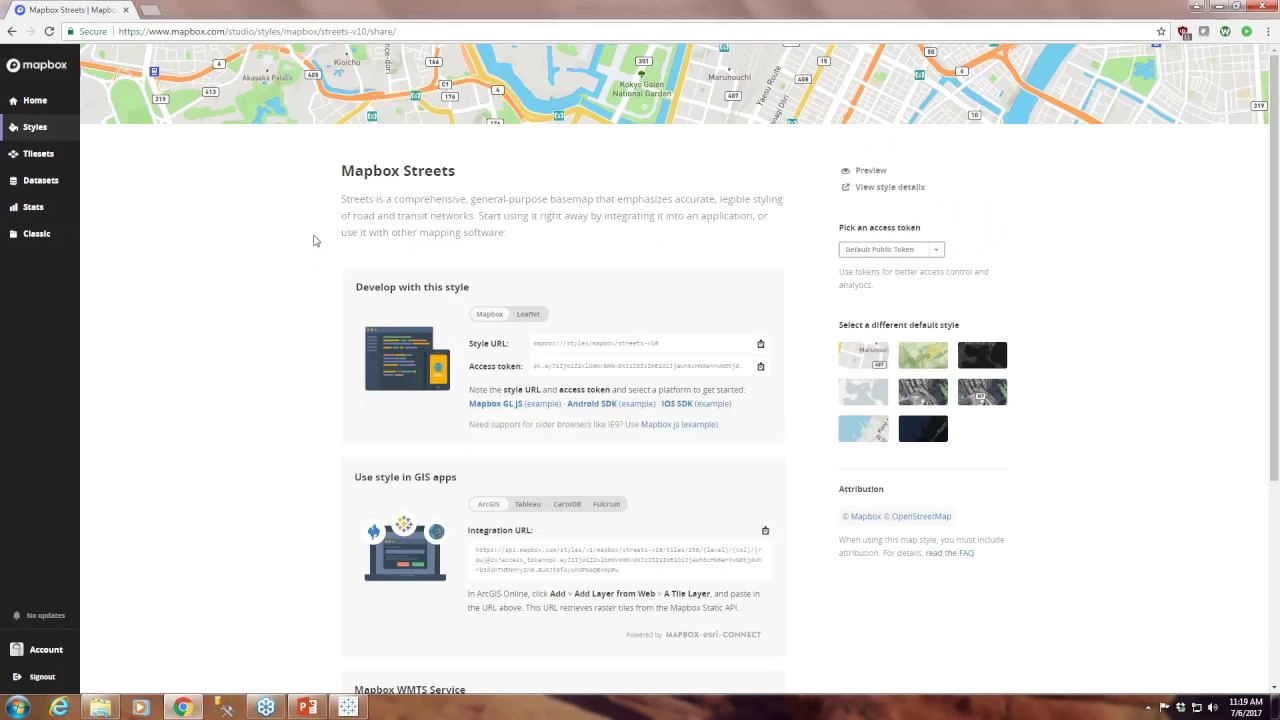Click the Preview eye icon
Image resolution: width=1280 pixels, height=720 pixels.
click(845, 170)
